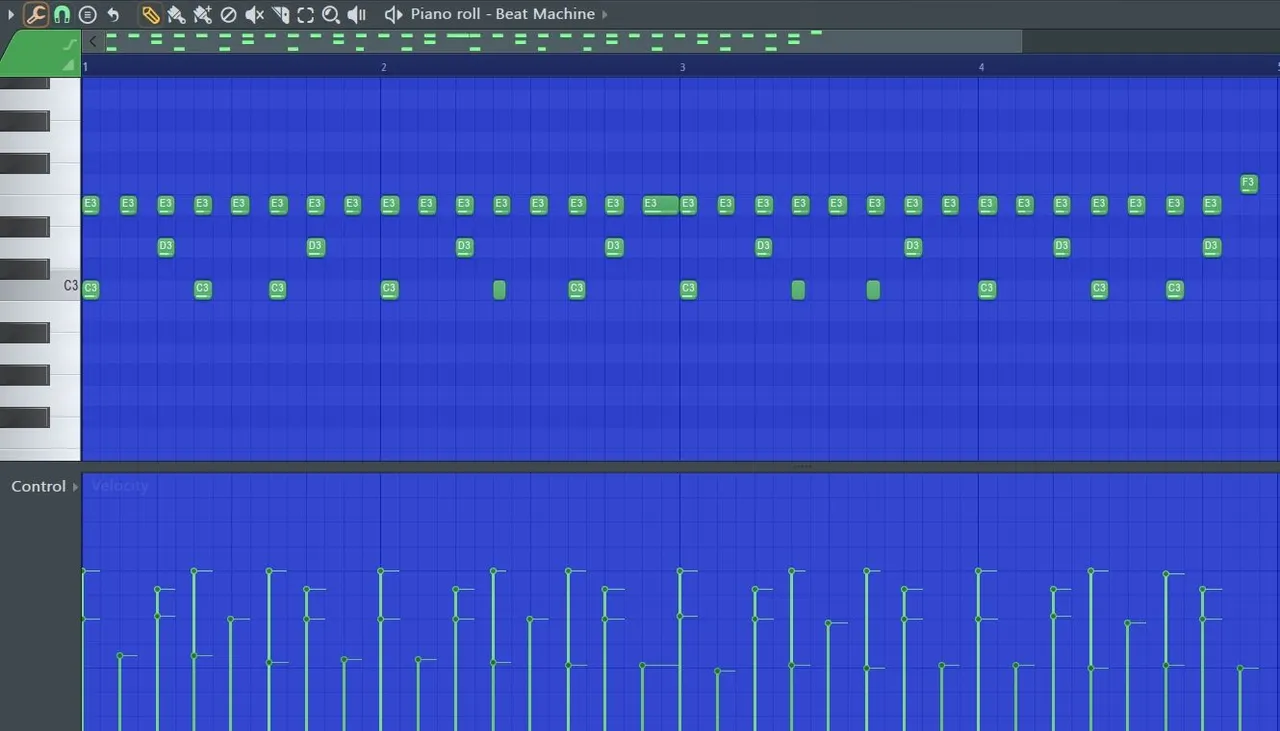Image resolution: width=1280 pixels, height=731 pixels.
Task: Toggle the magnet snap options
Action: (x=62, y=14)
